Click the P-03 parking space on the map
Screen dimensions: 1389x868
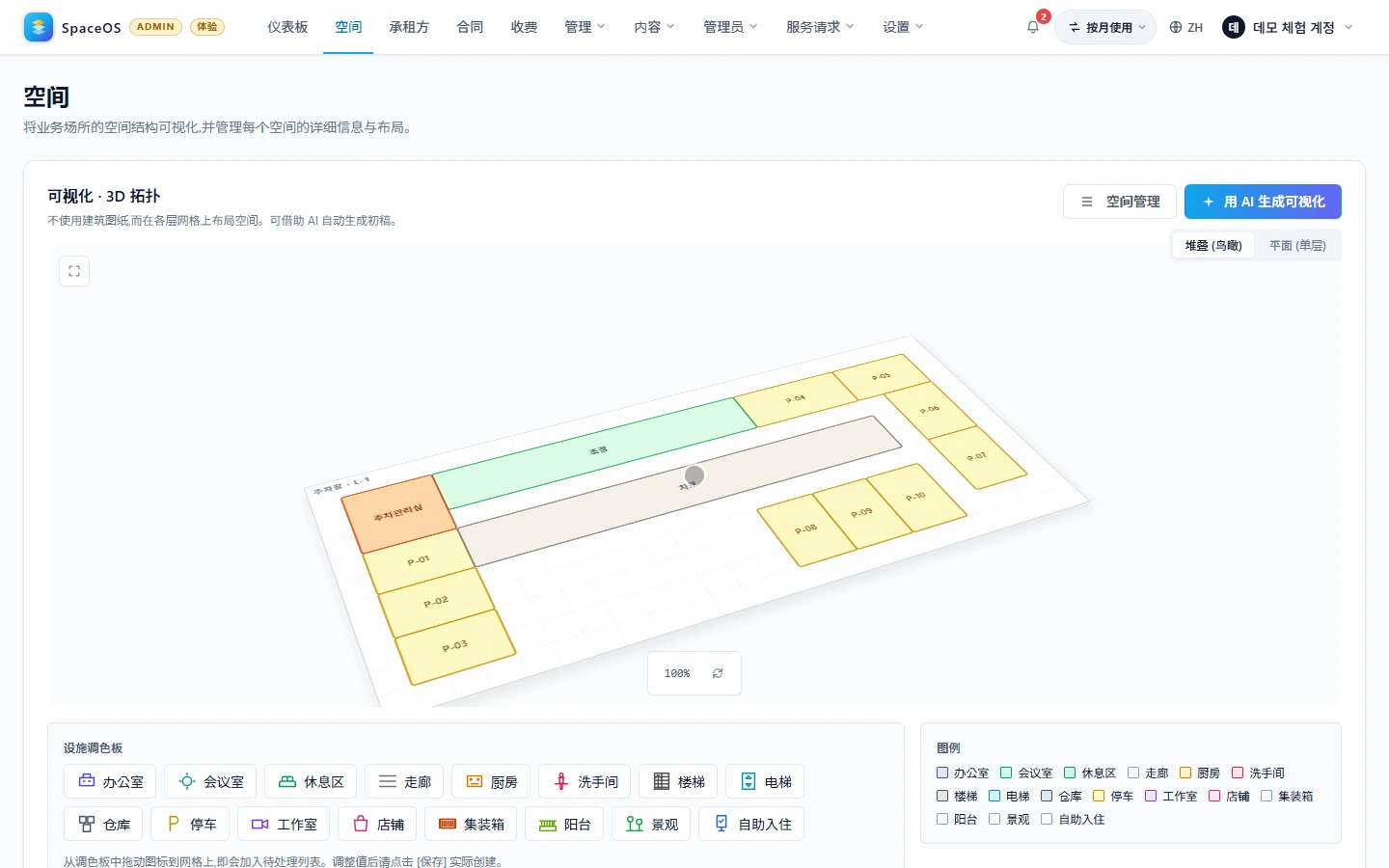(x=454, y=646)
